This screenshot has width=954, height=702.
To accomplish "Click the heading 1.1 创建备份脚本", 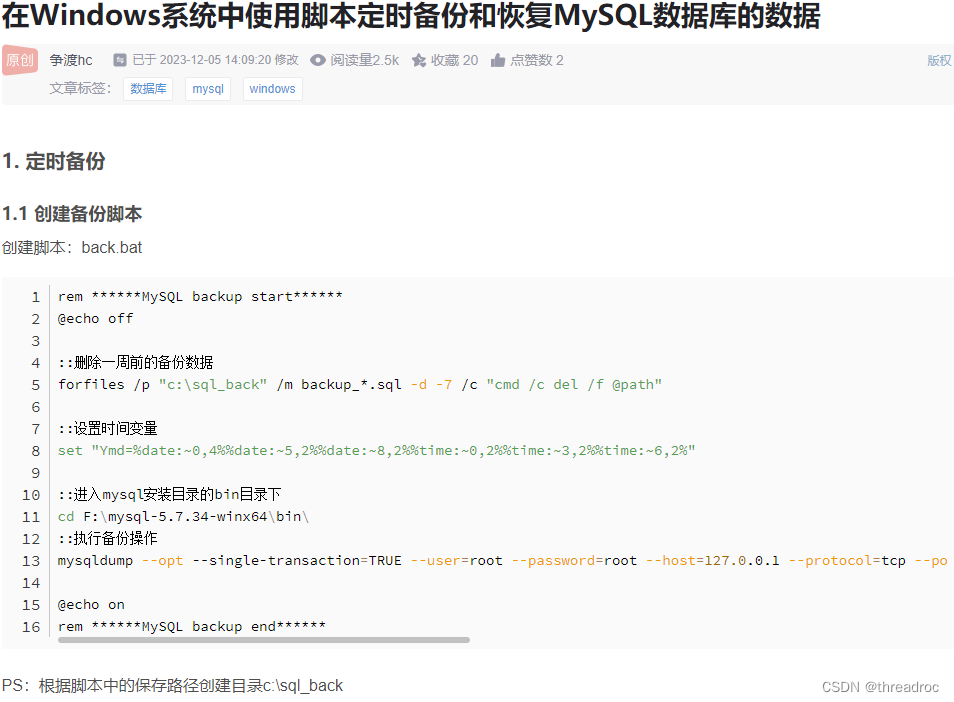I will [72, 214].
